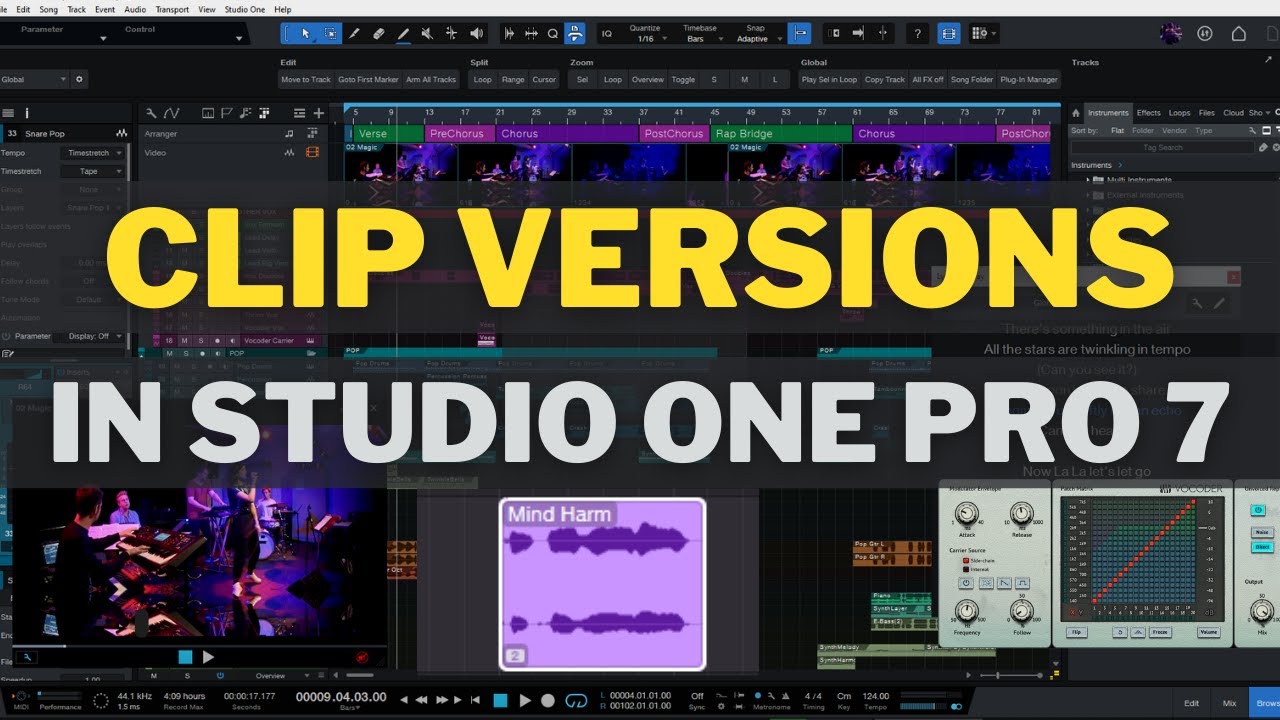The height and width of the screenshot is (720, 1280).
Task: Open the Tempo Timestretch dropdown
Action: (x=92, y=153)
